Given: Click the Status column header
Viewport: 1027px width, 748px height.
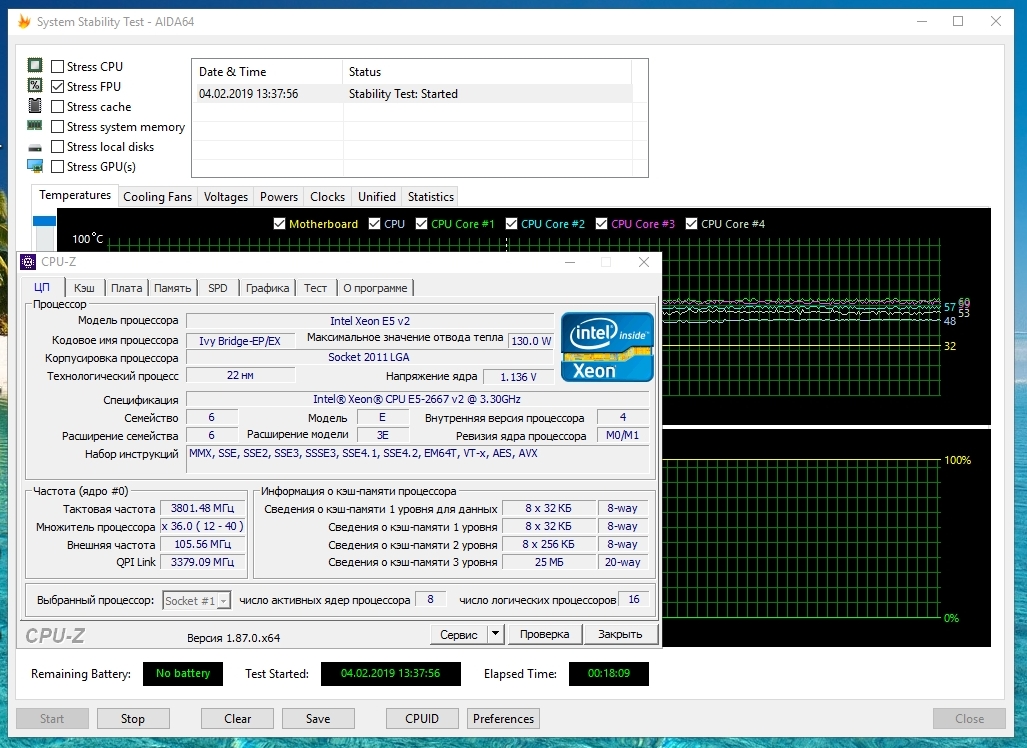Looking at the screenshot, I should [x=487, y=72].
